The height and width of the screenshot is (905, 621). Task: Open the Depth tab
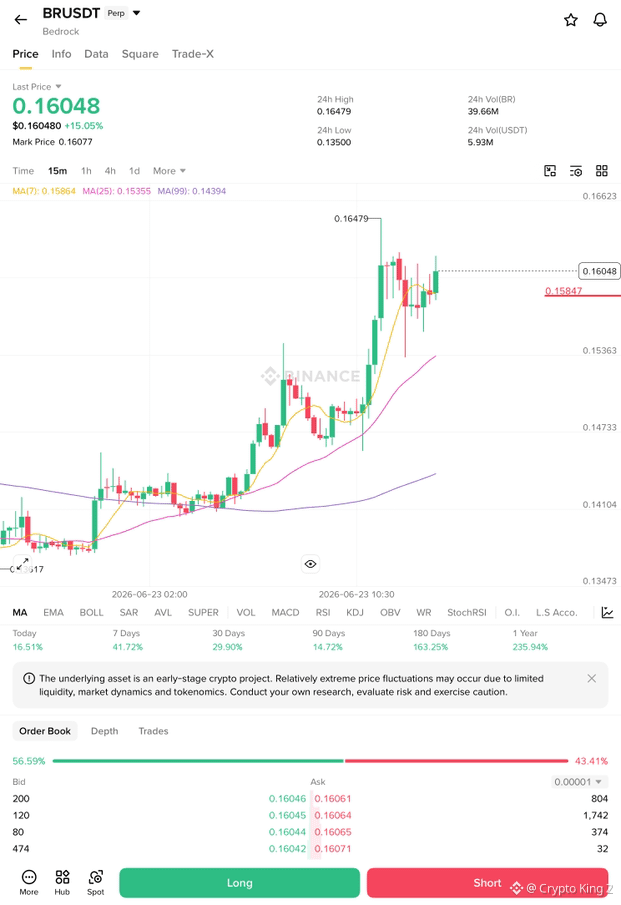coord(104,731)
